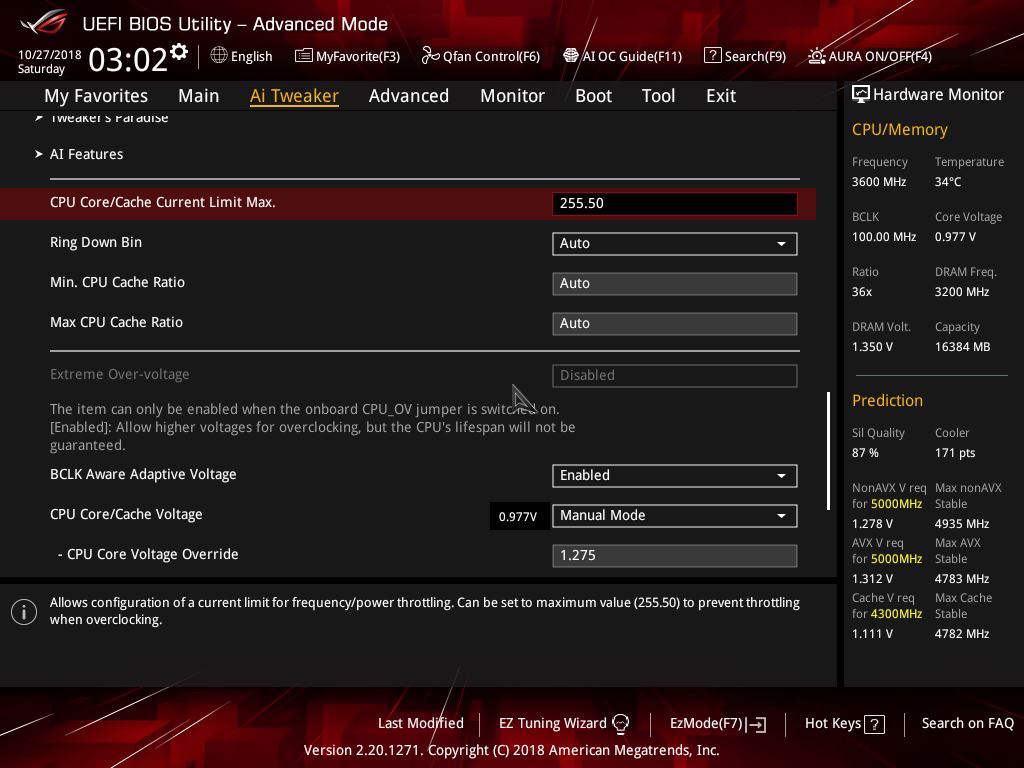Click the language globe icon
Viewport: 1024px width, 768px height.
pos(219,56)
